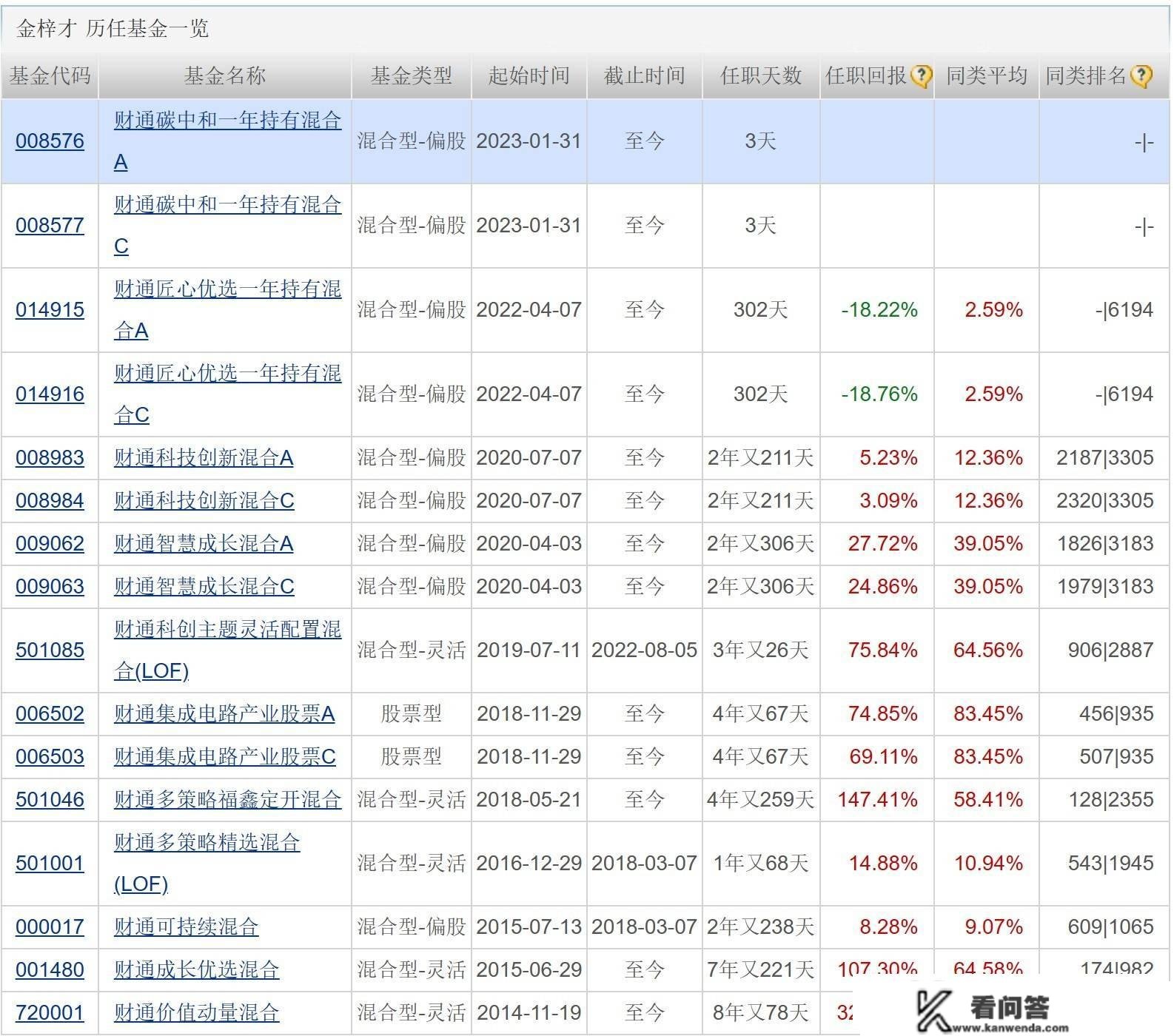This screenshot has width=1174, height=1036.
Task: Open 财通集成电路产业股票A fund page
Action: (224, 713)
